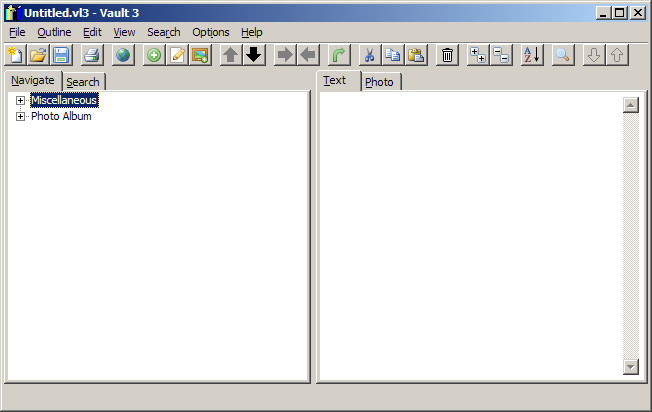Expand the Photo Album tree node
This screenshot has height=412, width=652.
tap(20, 117)
